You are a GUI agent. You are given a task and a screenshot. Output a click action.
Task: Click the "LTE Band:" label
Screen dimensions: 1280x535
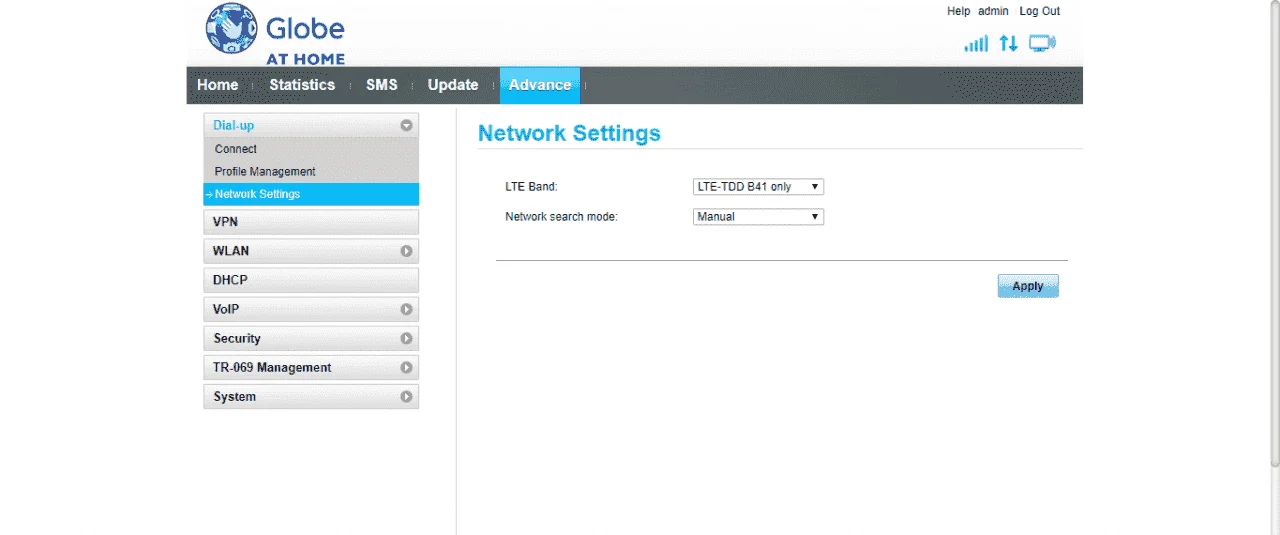point(531,187)
